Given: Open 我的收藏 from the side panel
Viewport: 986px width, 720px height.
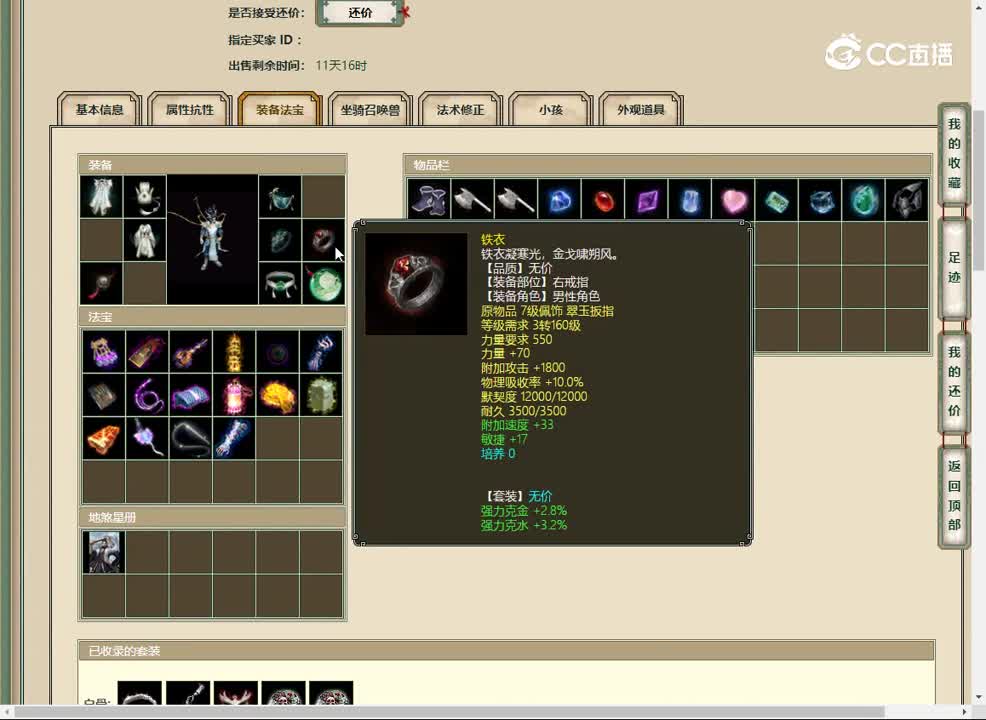Looking at the screenshot, I should [954, 153].
